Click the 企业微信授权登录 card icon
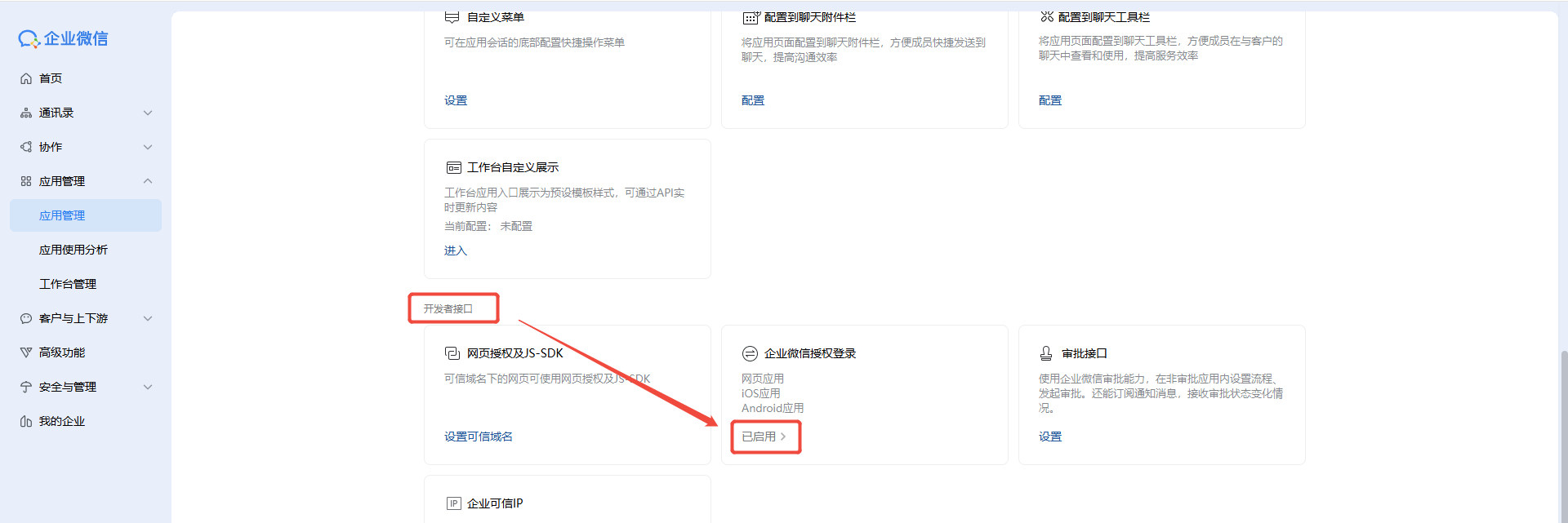The width and height of the screenshot is (1568, 523). (750, 353)
